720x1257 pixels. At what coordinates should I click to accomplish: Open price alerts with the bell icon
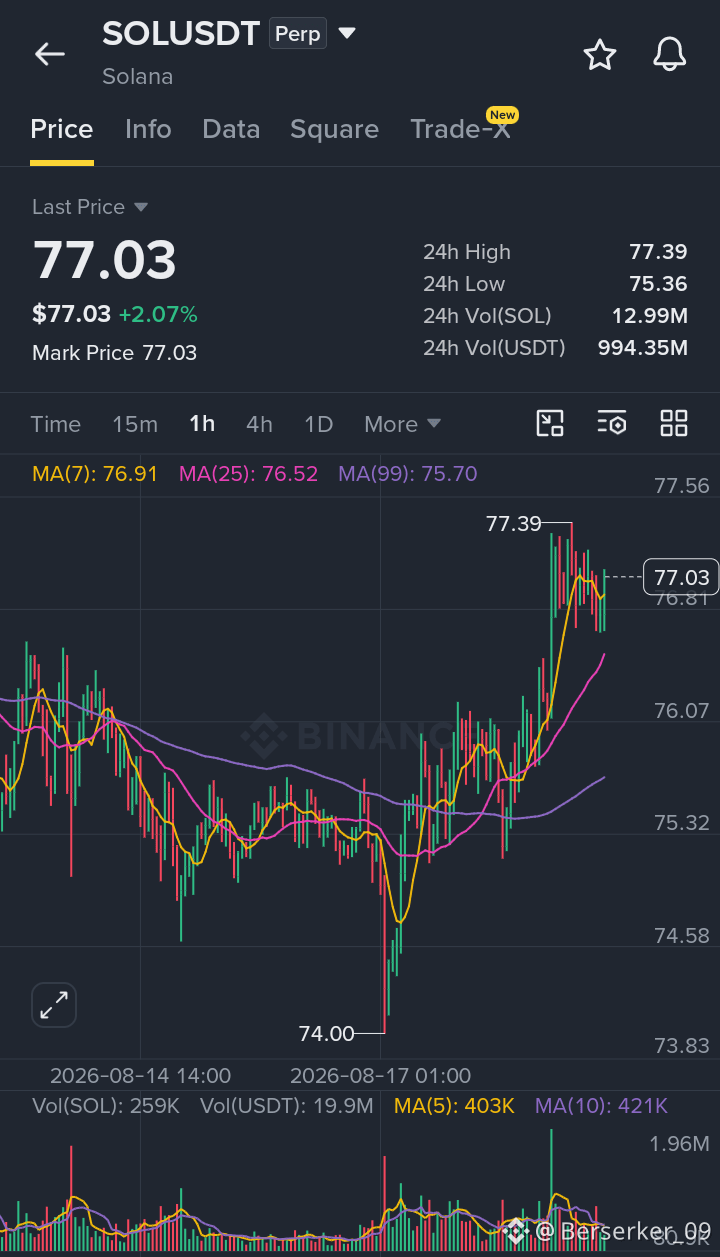pos(669,54)
